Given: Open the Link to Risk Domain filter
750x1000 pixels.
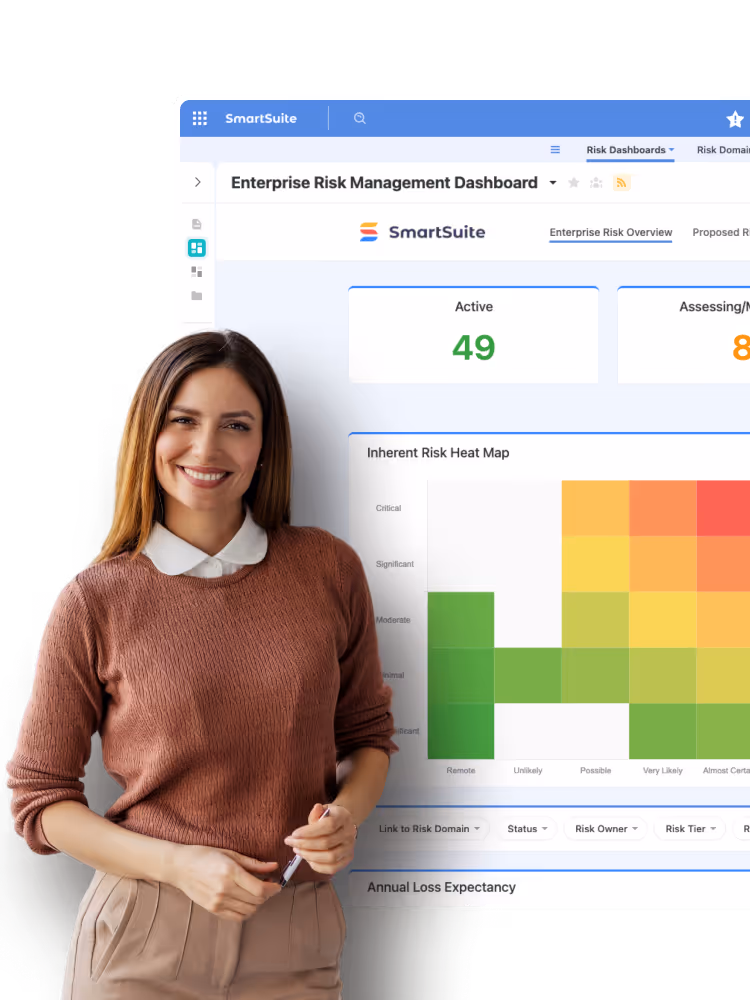Looking at the screenshot, I should click(x=429, y=828).
